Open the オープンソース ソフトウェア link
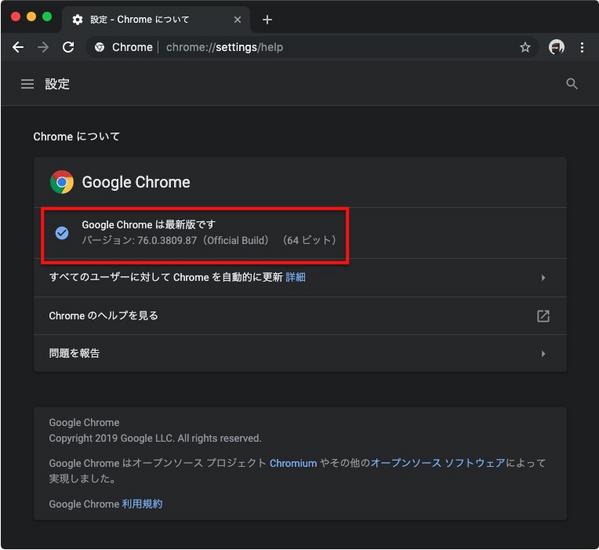 438,463
